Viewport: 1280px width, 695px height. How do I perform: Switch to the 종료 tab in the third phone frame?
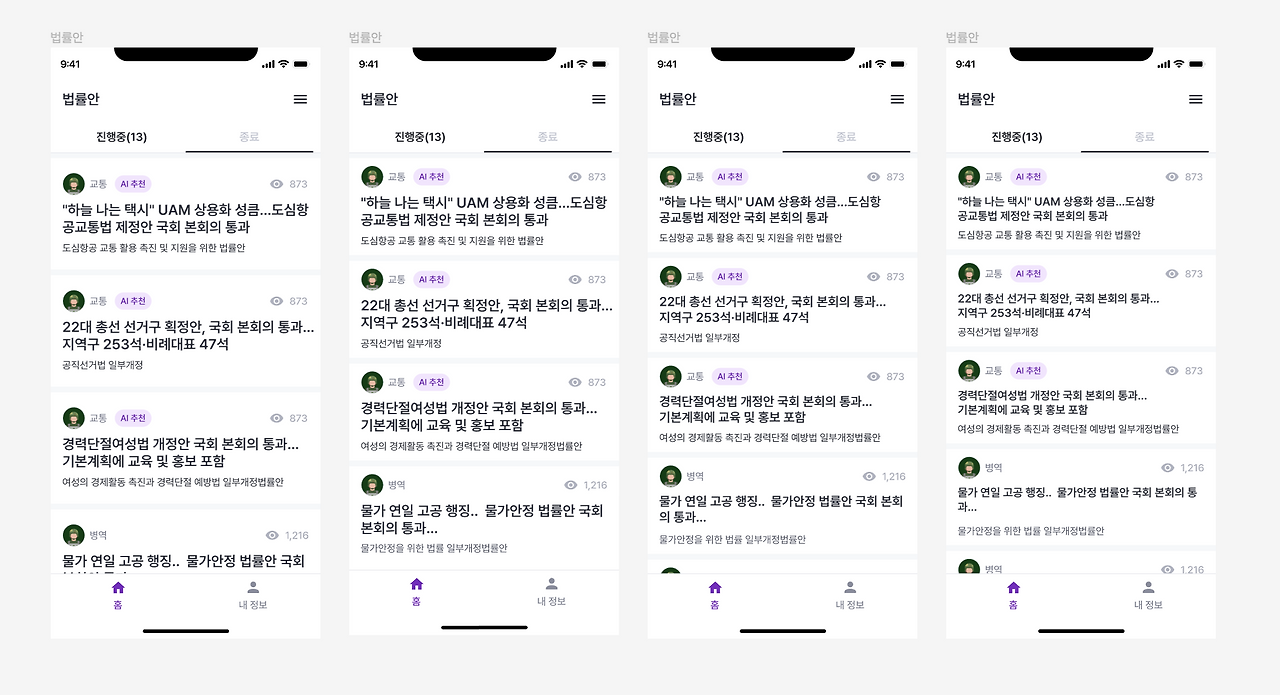(846, 137)
